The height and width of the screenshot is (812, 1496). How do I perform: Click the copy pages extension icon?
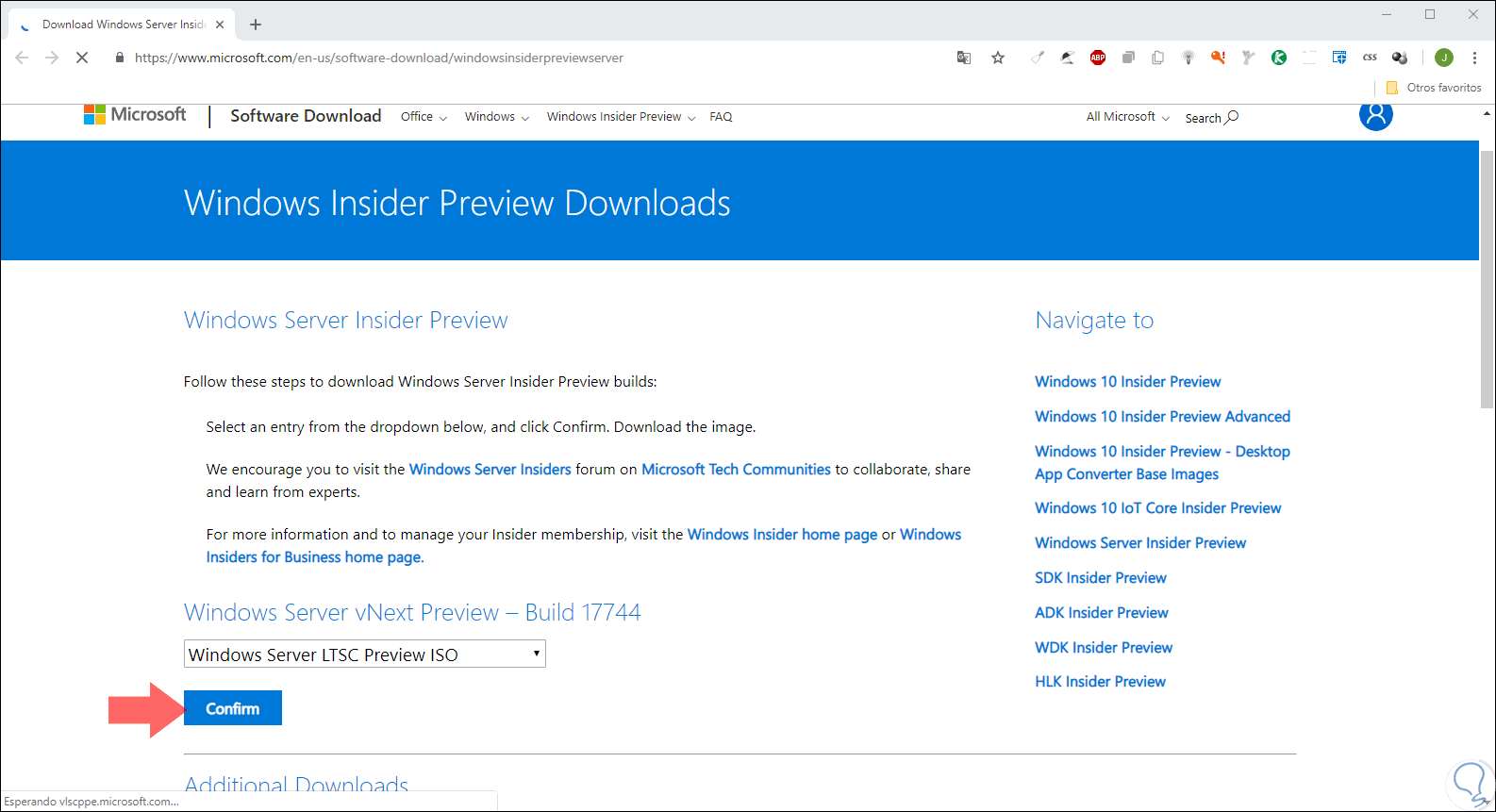[x=1158, y=58]
